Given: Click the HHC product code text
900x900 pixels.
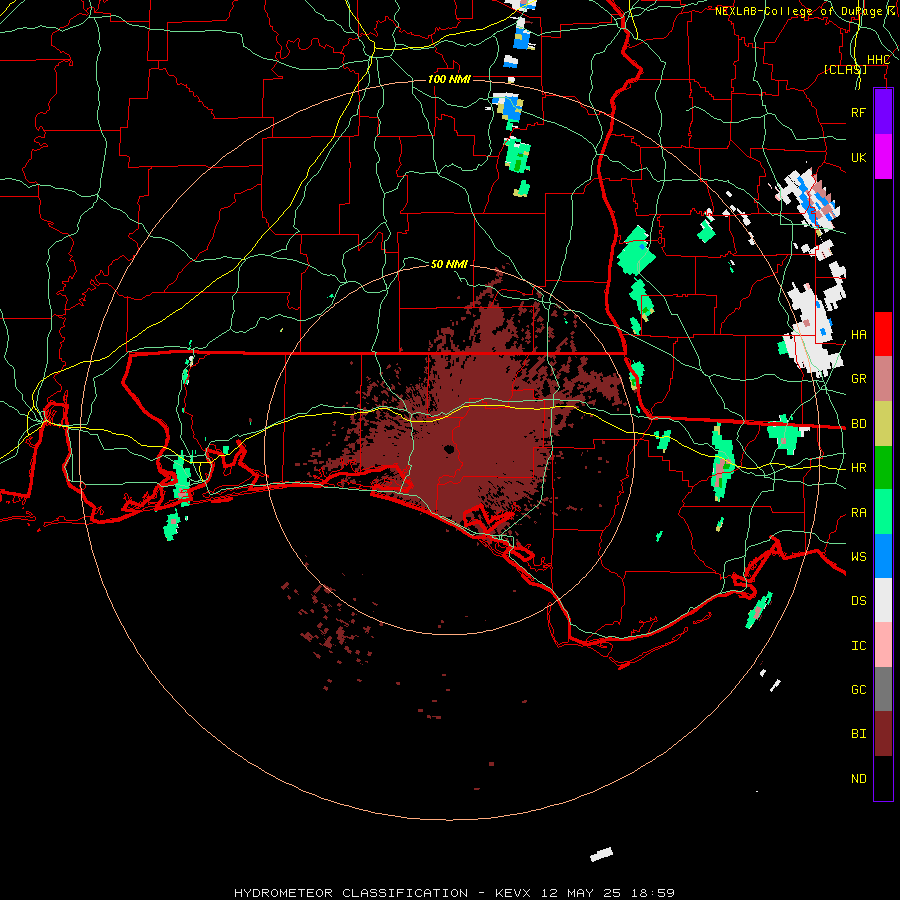Looking at the screenshot, I should point(878,60).
